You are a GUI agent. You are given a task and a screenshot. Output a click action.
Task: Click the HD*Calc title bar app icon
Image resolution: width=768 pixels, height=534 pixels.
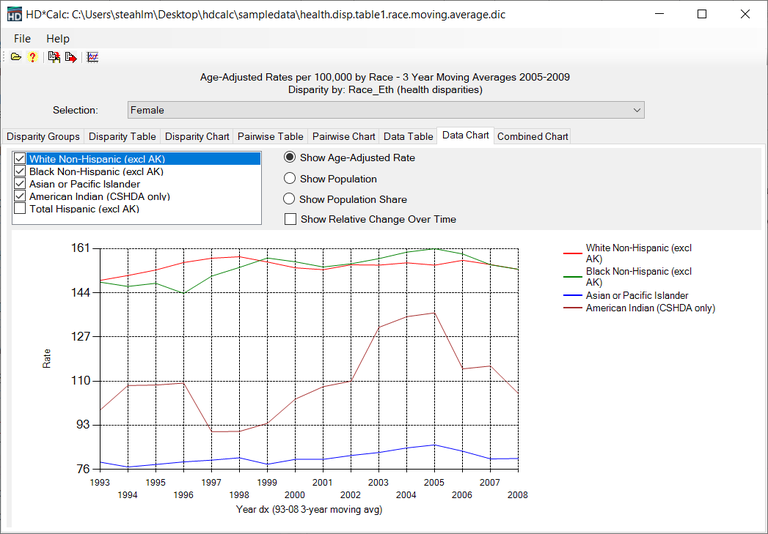14,15
